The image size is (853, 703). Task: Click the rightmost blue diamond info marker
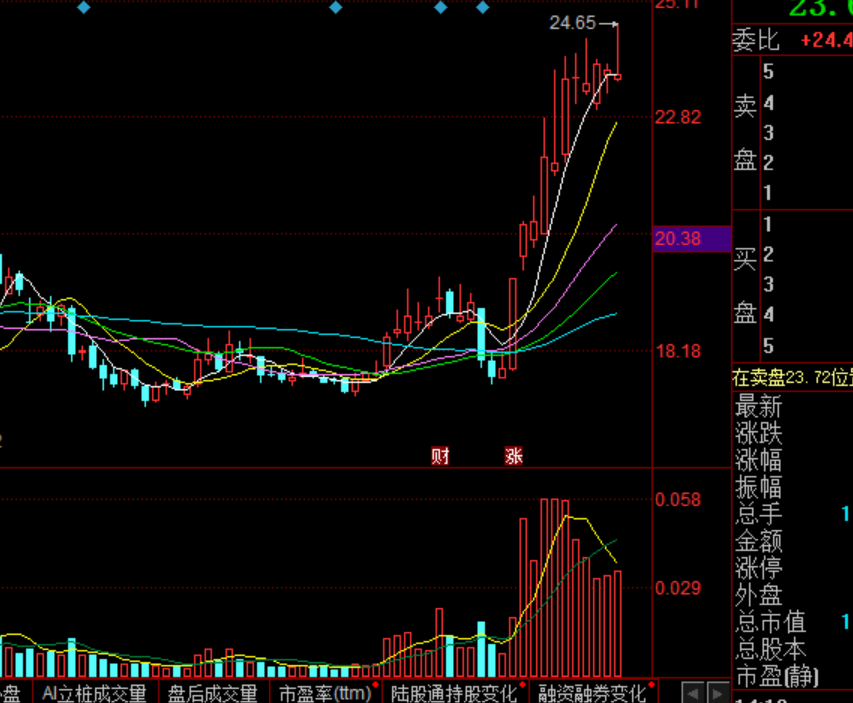pyautogui.click(x=483, y=8)
